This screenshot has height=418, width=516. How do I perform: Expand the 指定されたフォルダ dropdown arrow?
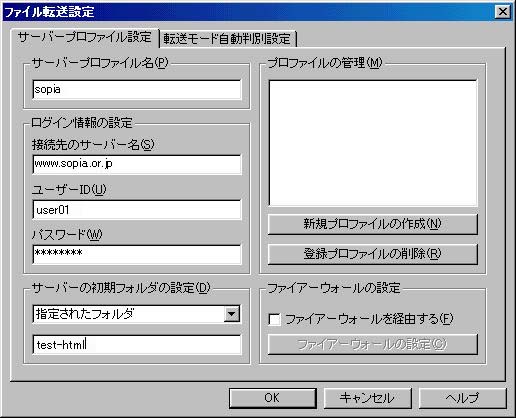232,314
